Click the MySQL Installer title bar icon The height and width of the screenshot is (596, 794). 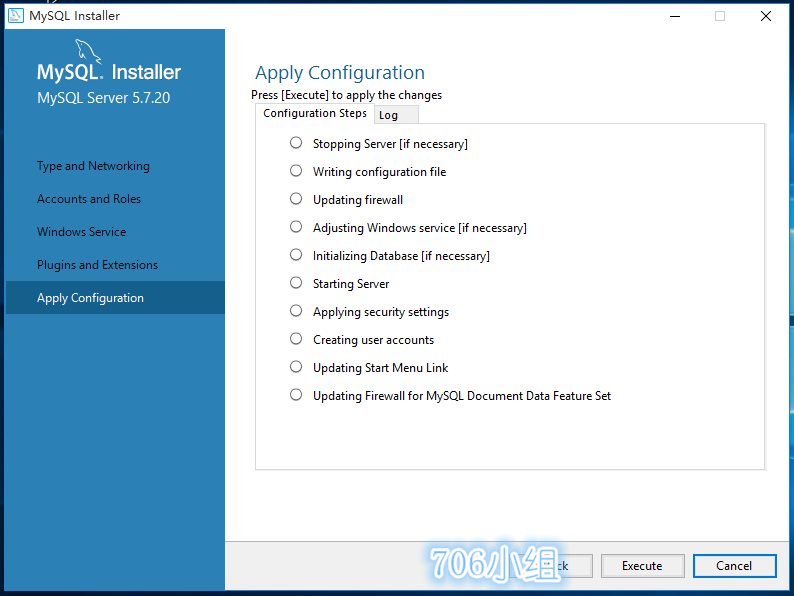[16, 15]
